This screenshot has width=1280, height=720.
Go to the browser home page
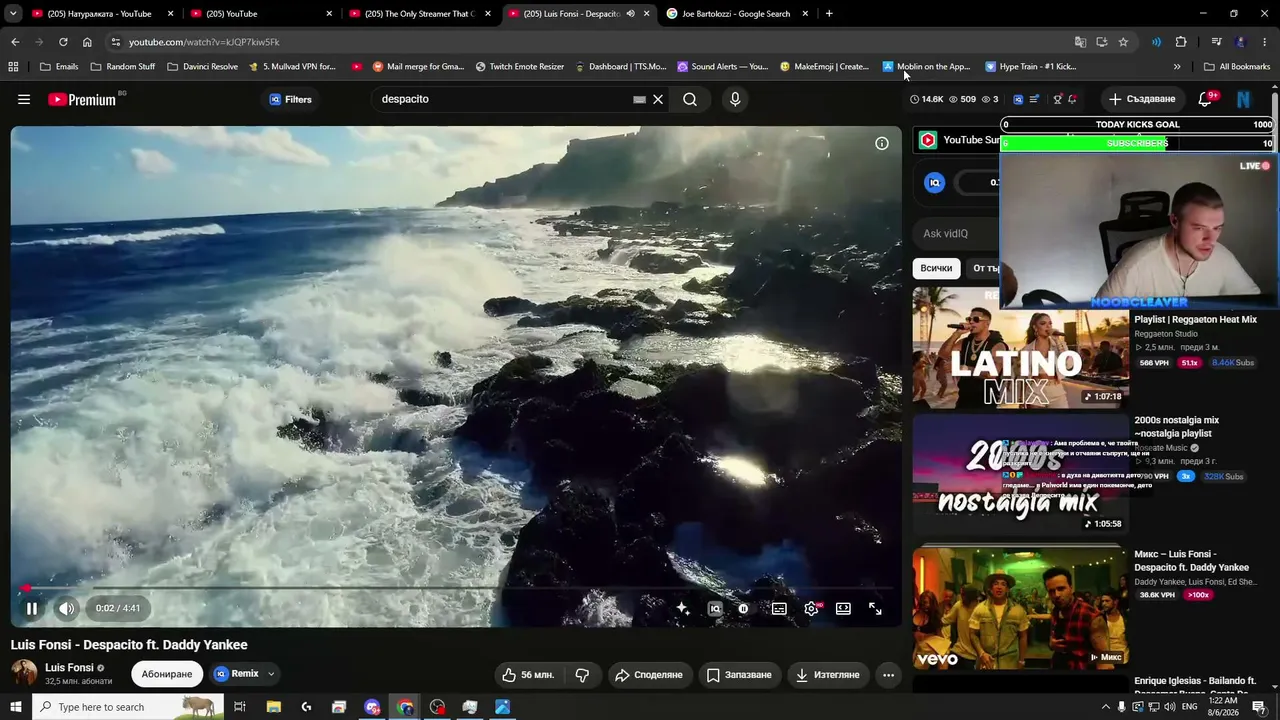87,42
